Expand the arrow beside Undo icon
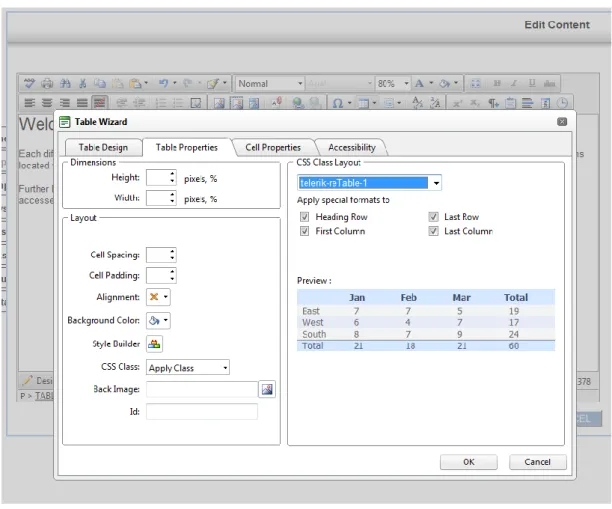 (x=174, y=83)
